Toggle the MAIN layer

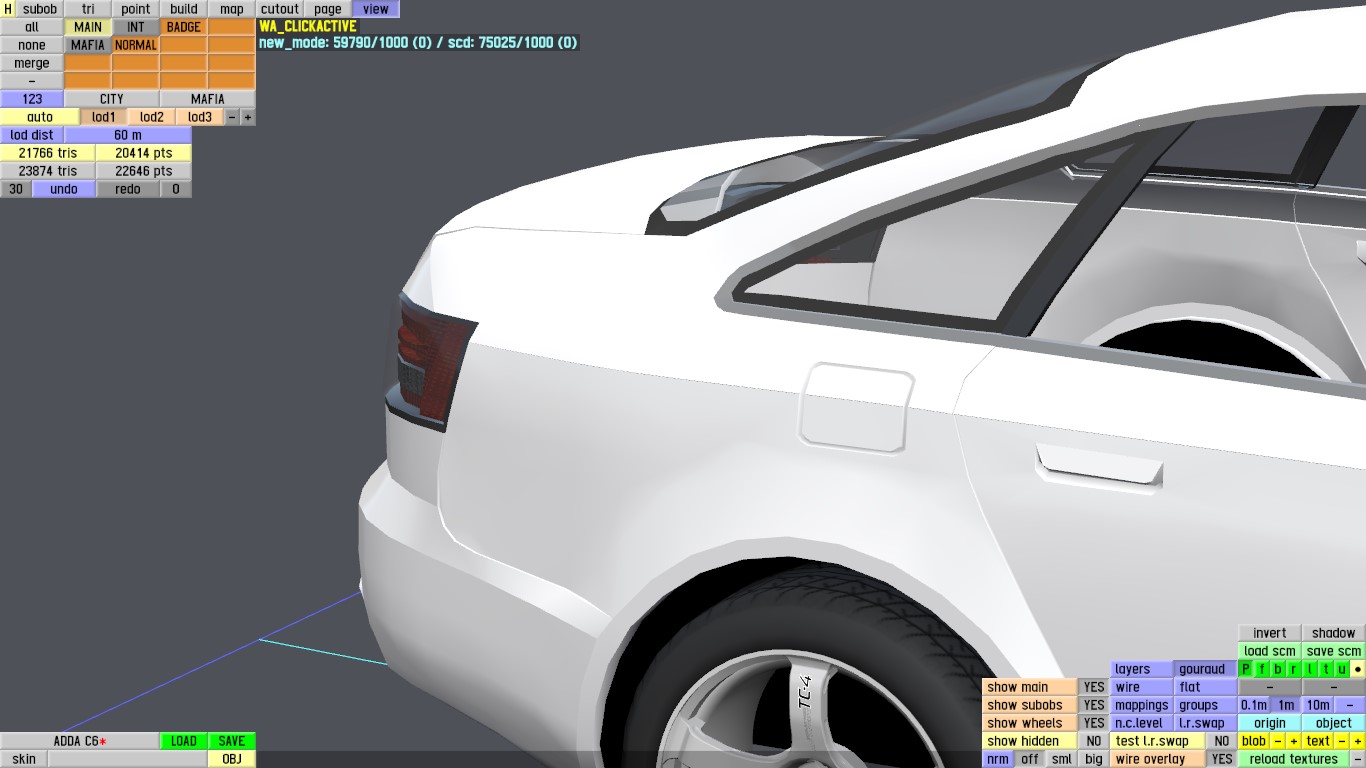[88, 27]
